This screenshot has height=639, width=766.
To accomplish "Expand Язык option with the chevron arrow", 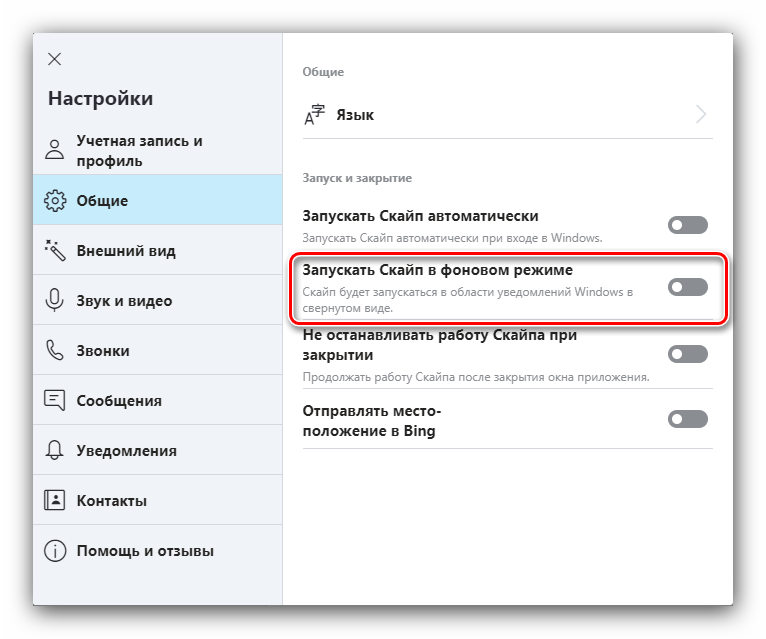I will [x=701, y=114].
